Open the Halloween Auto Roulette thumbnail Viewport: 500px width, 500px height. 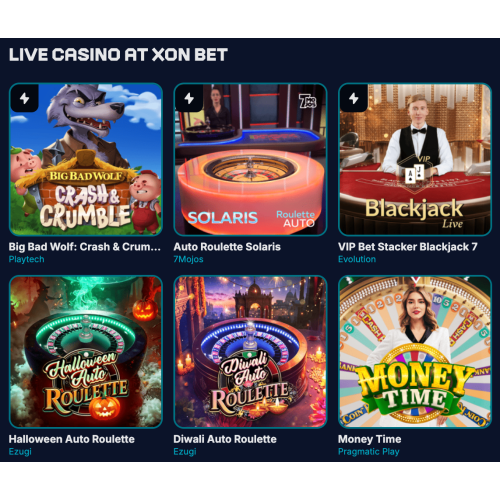86,352
